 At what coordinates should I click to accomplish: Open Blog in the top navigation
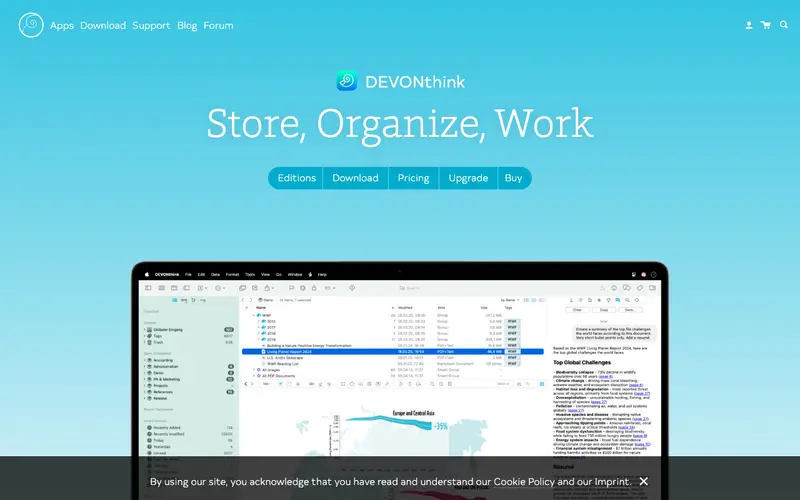tap(187, 26)
